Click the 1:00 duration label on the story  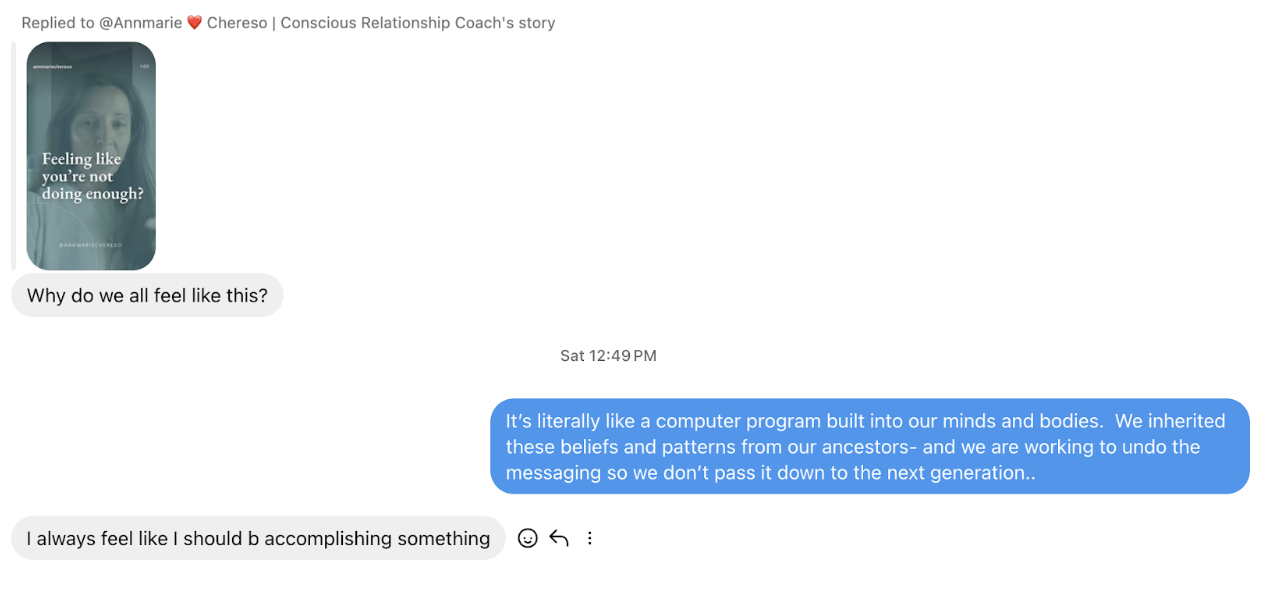[144, 66]
